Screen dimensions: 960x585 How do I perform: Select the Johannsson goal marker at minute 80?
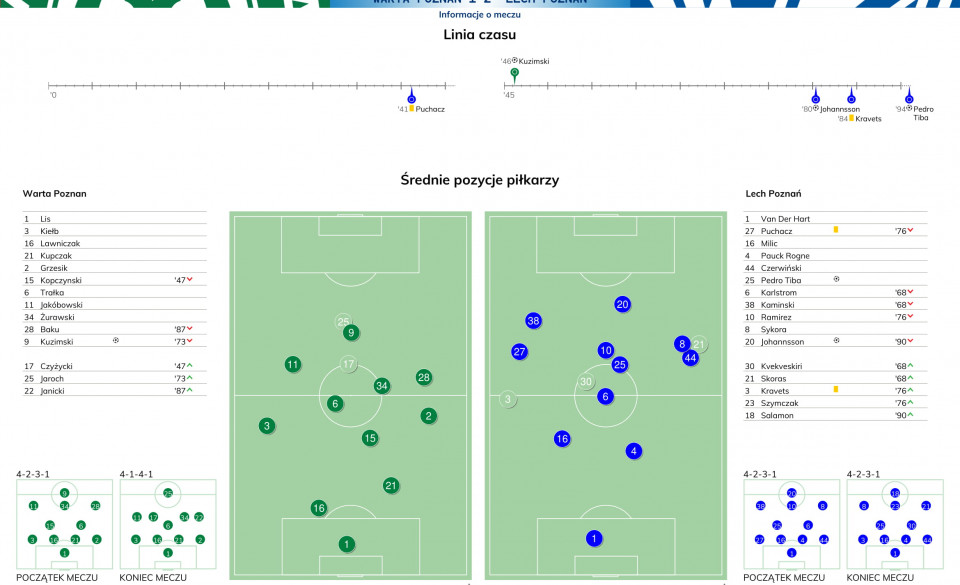[x=816, y=98]
